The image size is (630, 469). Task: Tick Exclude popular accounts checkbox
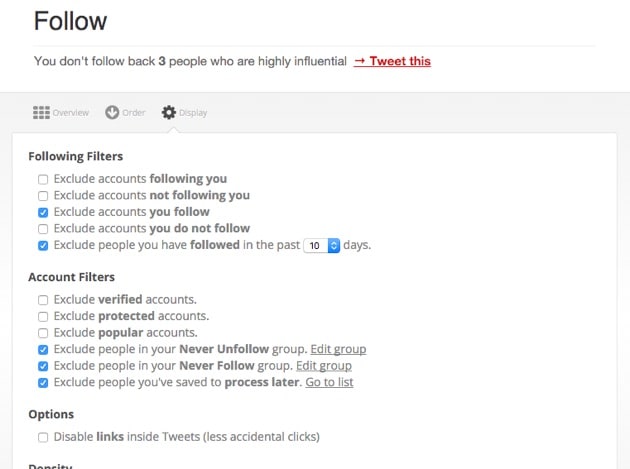click(x=43, y=332)
